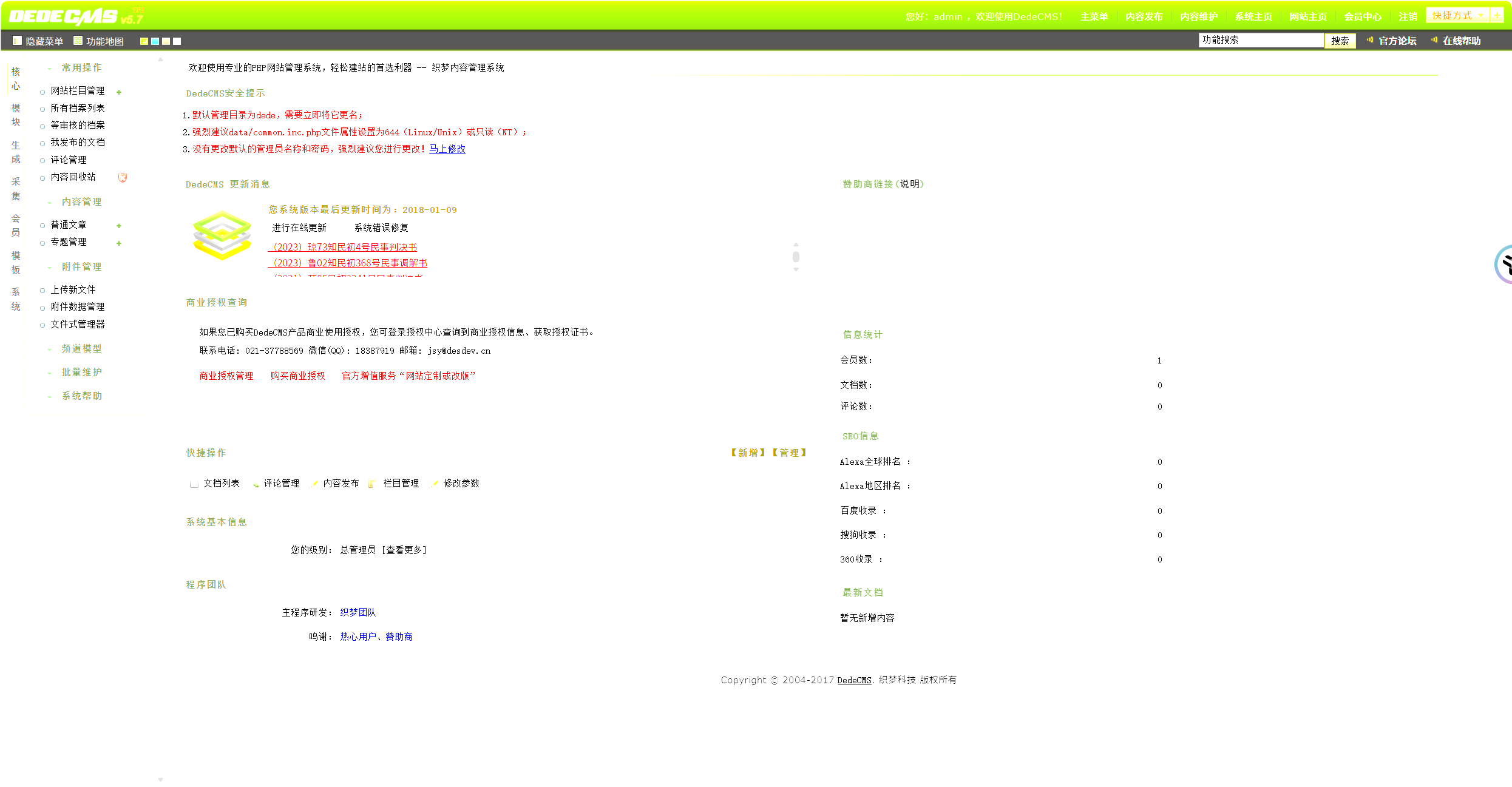Expand the 频道模型 menu section
Image resolution: width=1512 pixels, height=787 pixels.
click(81, 348)
